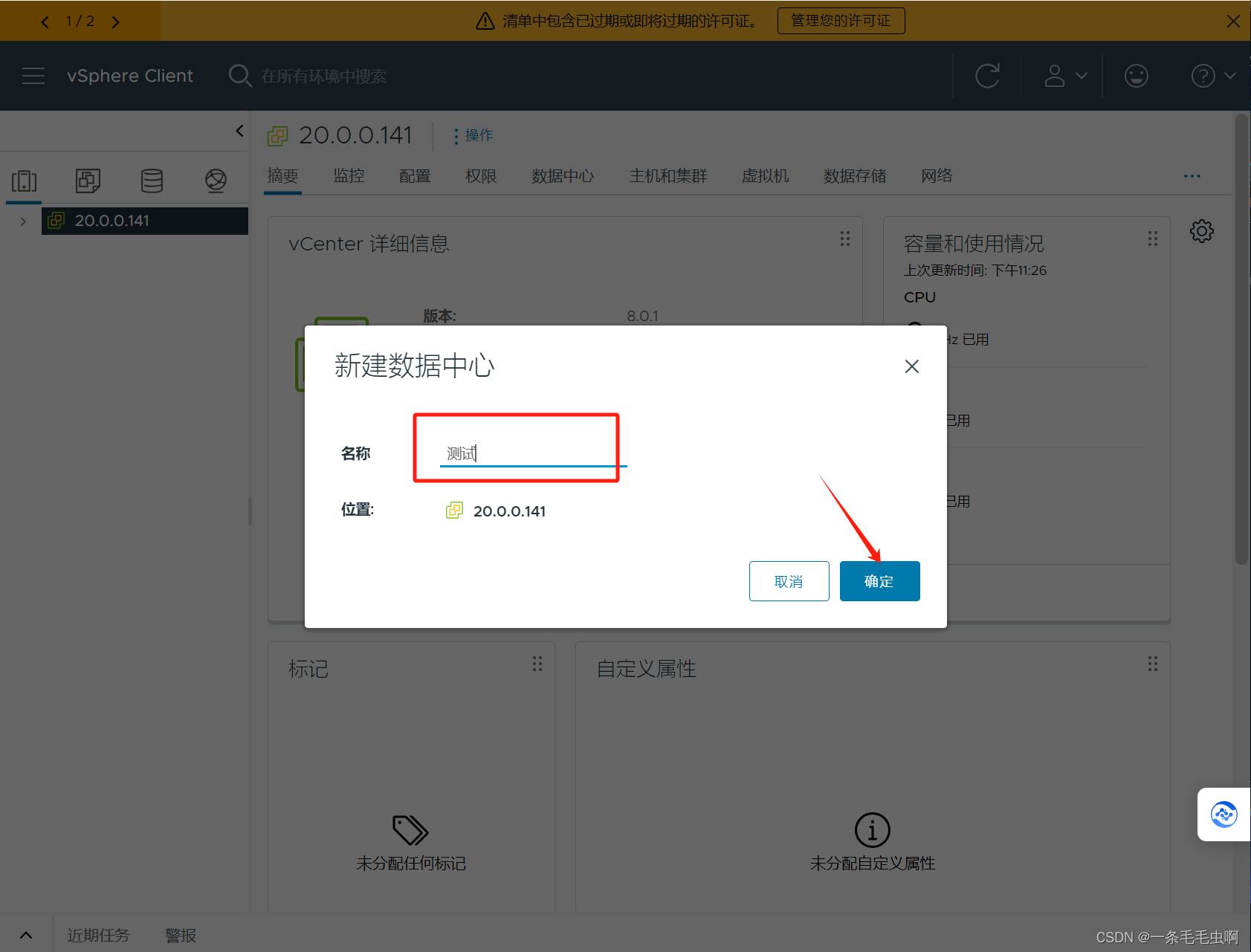
Task: Click the 管理您的许可证 button
Action: (841, 21)
